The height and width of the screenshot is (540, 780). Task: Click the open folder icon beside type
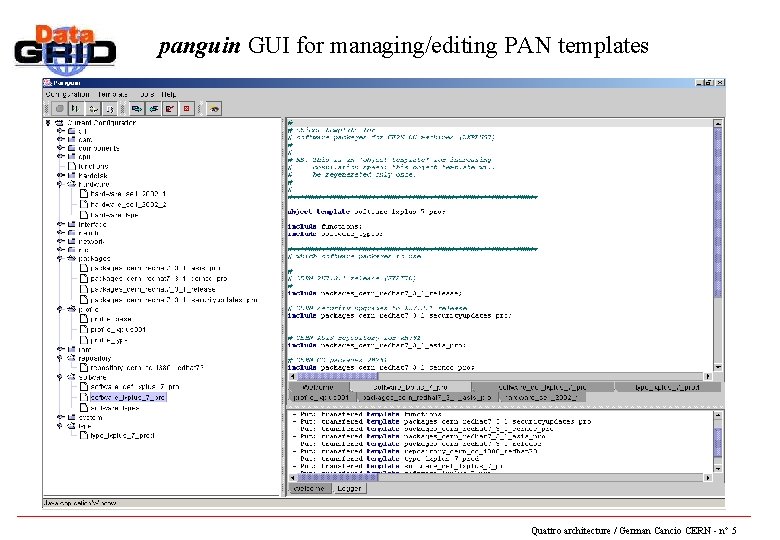(x=71, y=426)
